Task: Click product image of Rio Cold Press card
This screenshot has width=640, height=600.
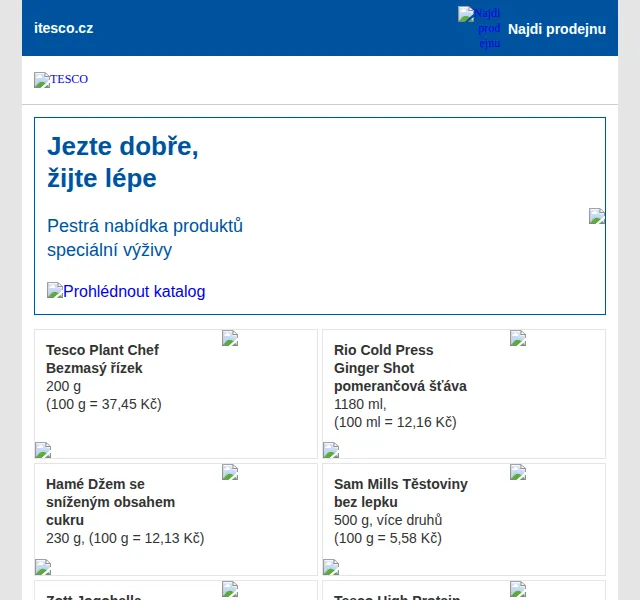Action: (x=518, y=338)
